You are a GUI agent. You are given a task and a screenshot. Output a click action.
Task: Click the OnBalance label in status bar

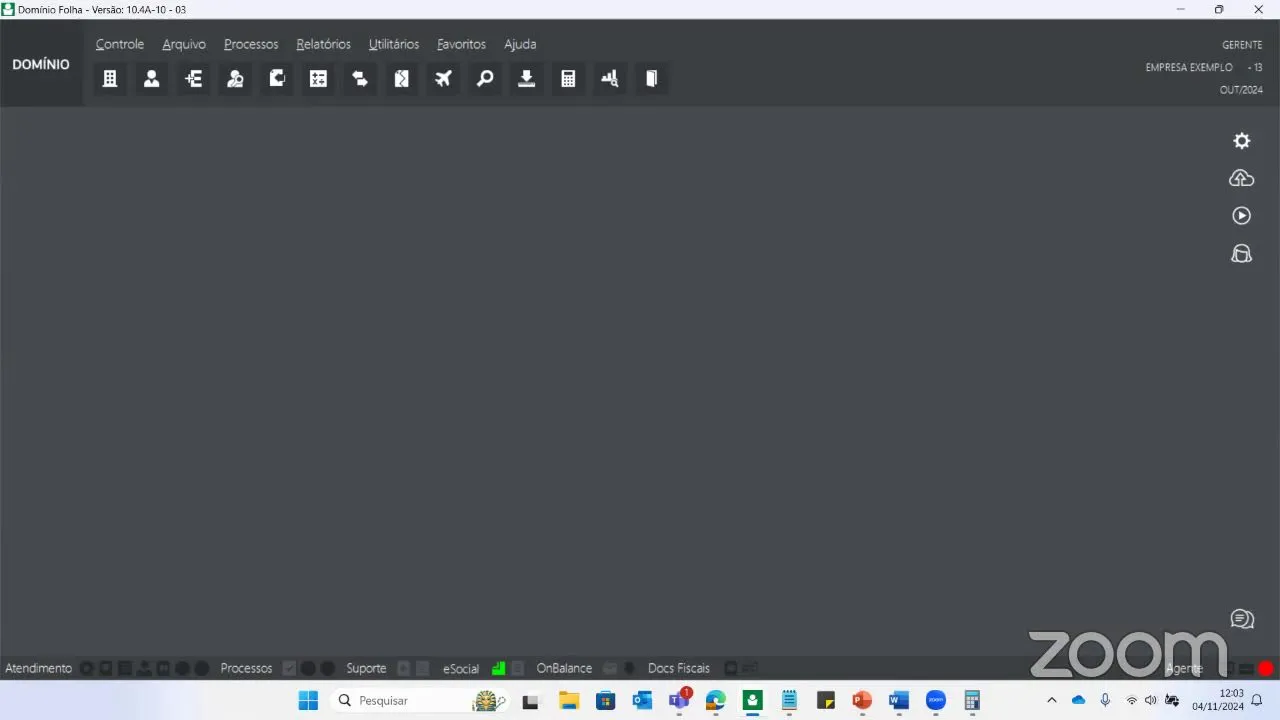[x=564, y=668]
